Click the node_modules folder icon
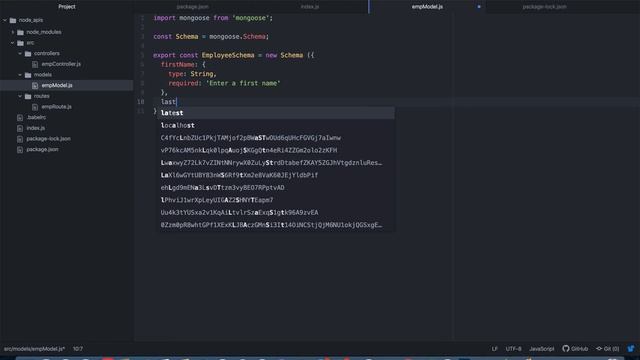This screenshot has height=360, width=640. point(20,32)
